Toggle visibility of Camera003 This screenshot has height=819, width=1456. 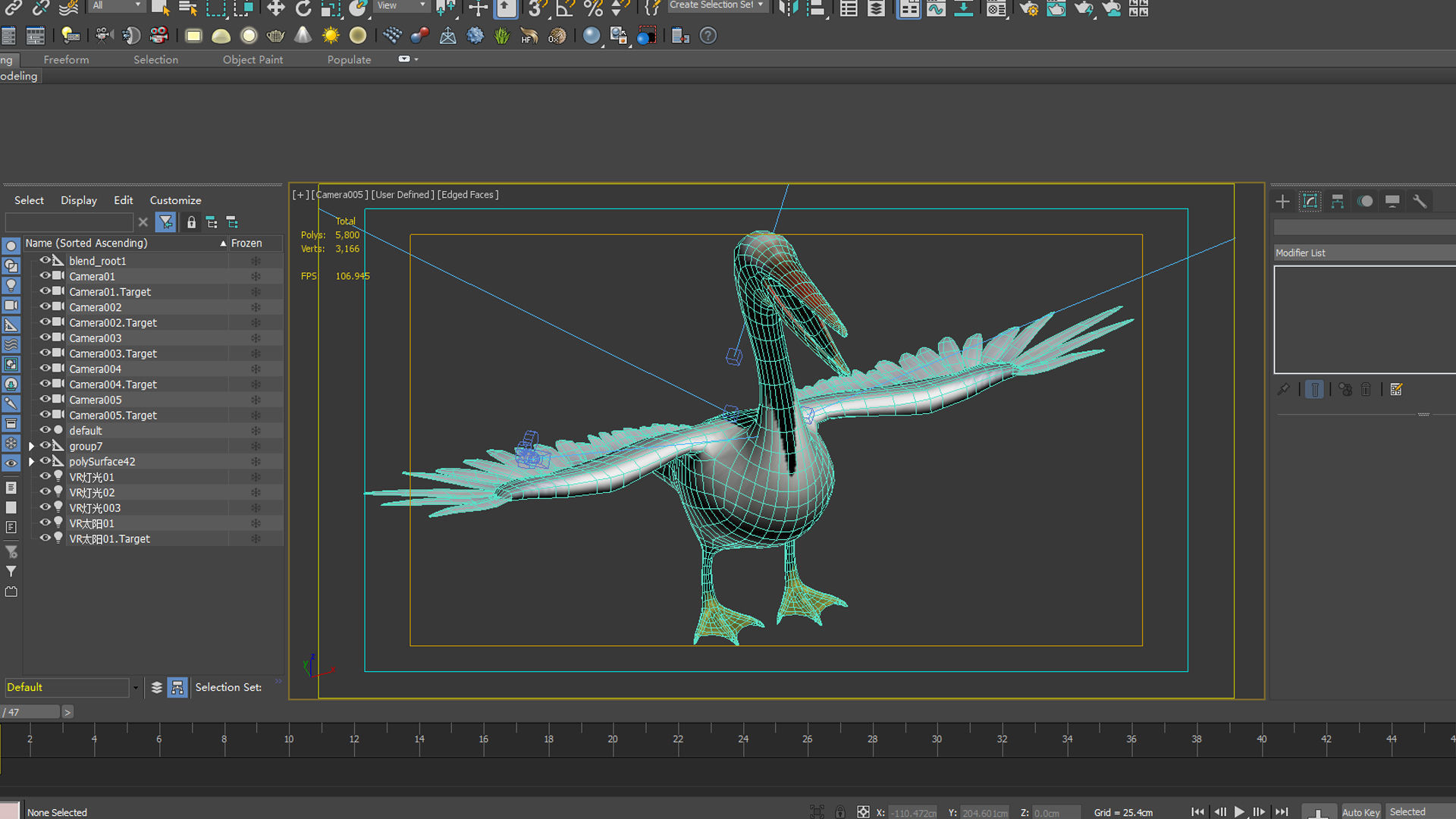(x=45, y=337)
